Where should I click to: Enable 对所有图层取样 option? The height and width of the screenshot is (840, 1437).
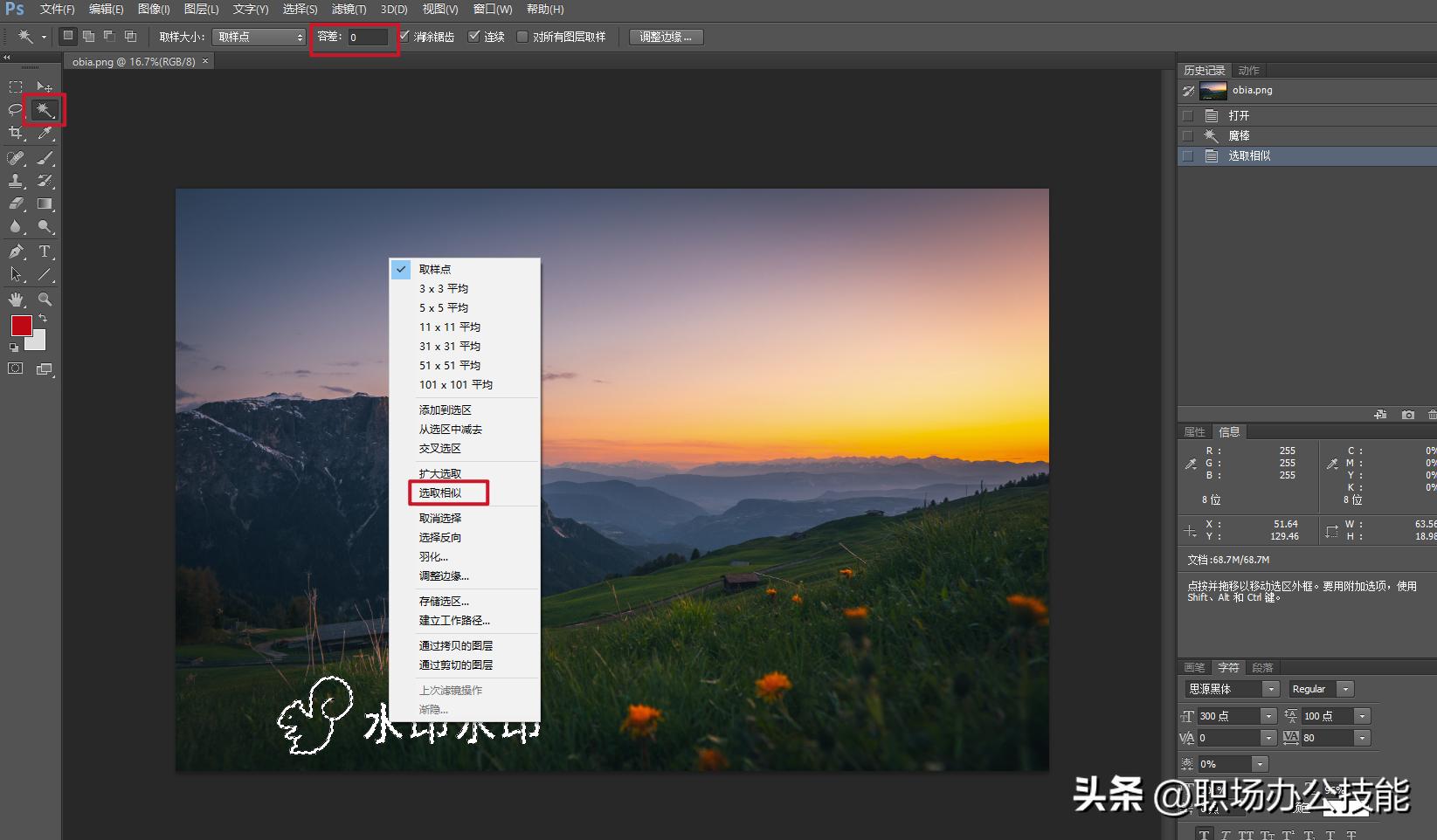[x=522, y=37]
